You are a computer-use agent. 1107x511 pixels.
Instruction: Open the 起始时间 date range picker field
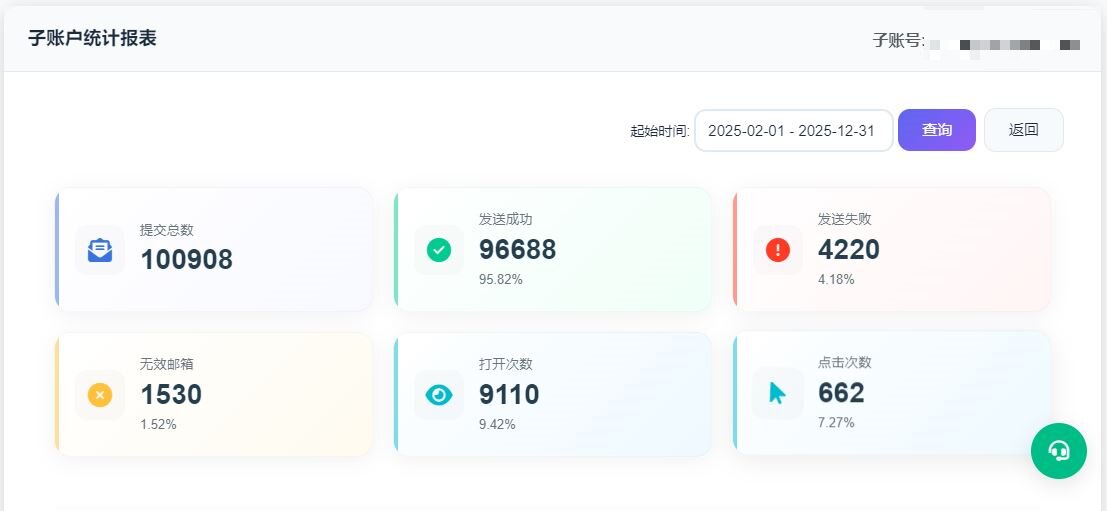793,130
